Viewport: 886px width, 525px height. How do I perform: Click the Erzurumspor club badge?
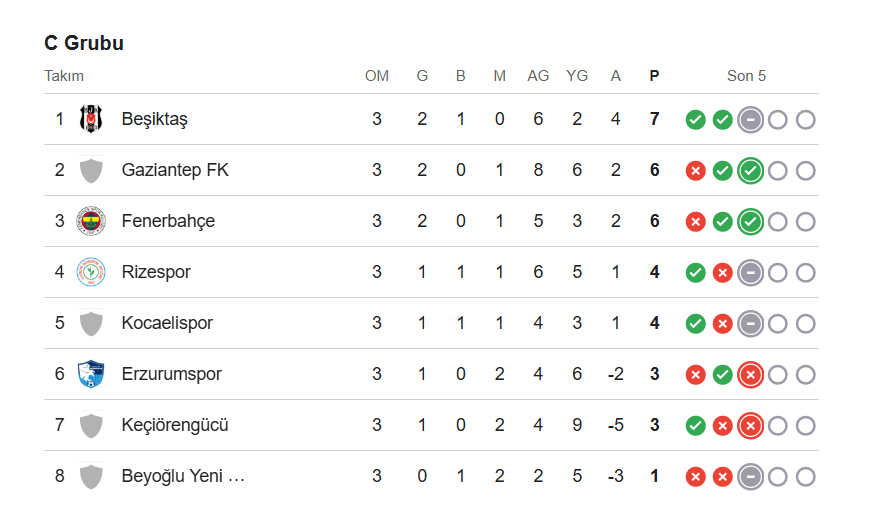pyautogui.click(x=91, y=374)
